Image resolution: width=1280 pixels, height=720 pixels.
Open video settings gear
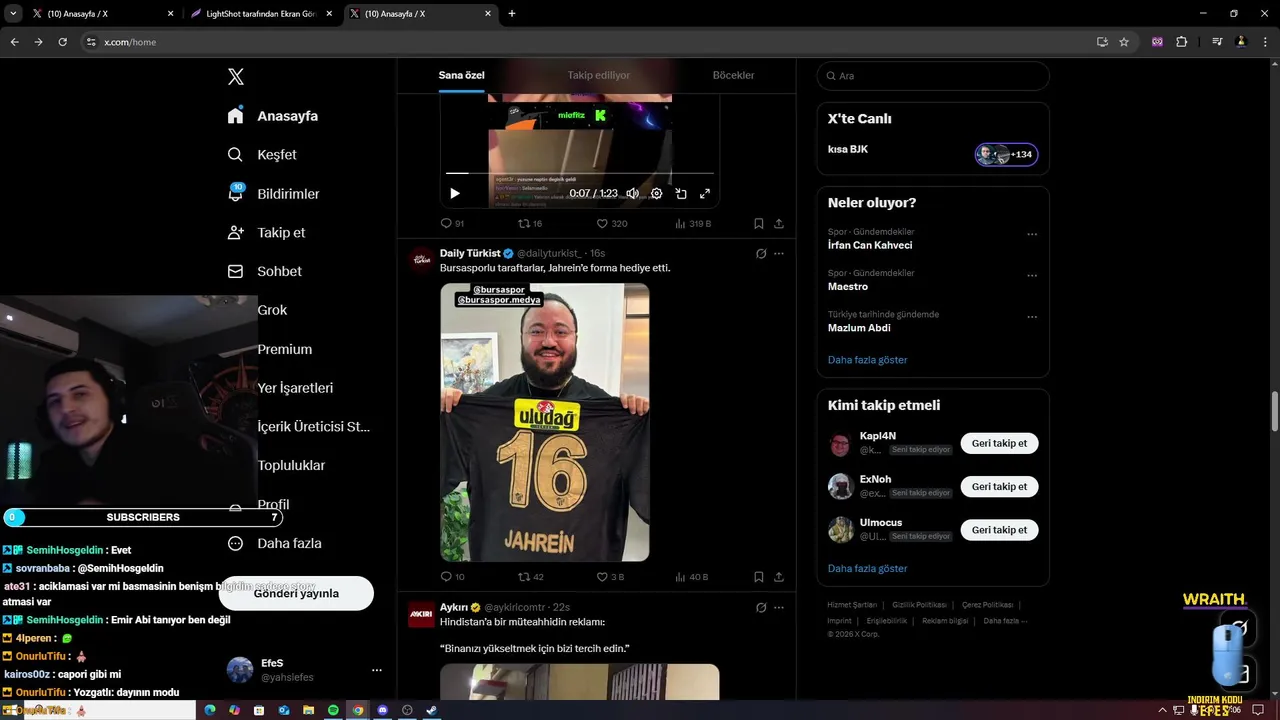pyautogui.click(x=656, y=193)
